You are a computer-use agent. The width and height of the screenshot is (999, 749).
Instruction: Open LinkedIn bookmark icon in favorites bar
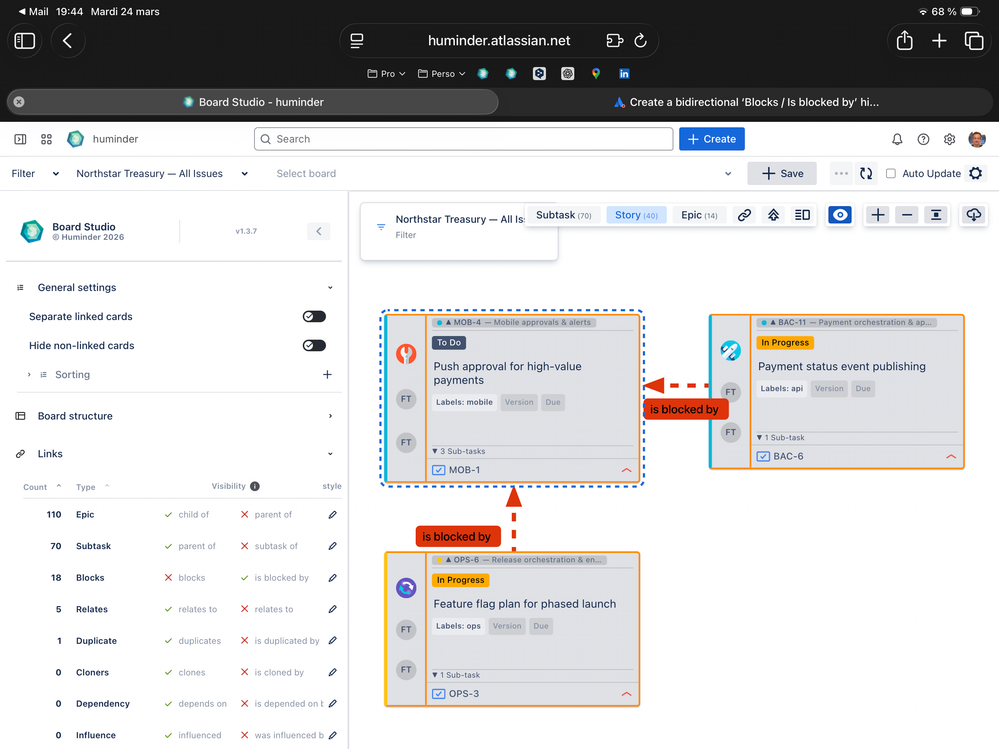click(x=624, y=74)
